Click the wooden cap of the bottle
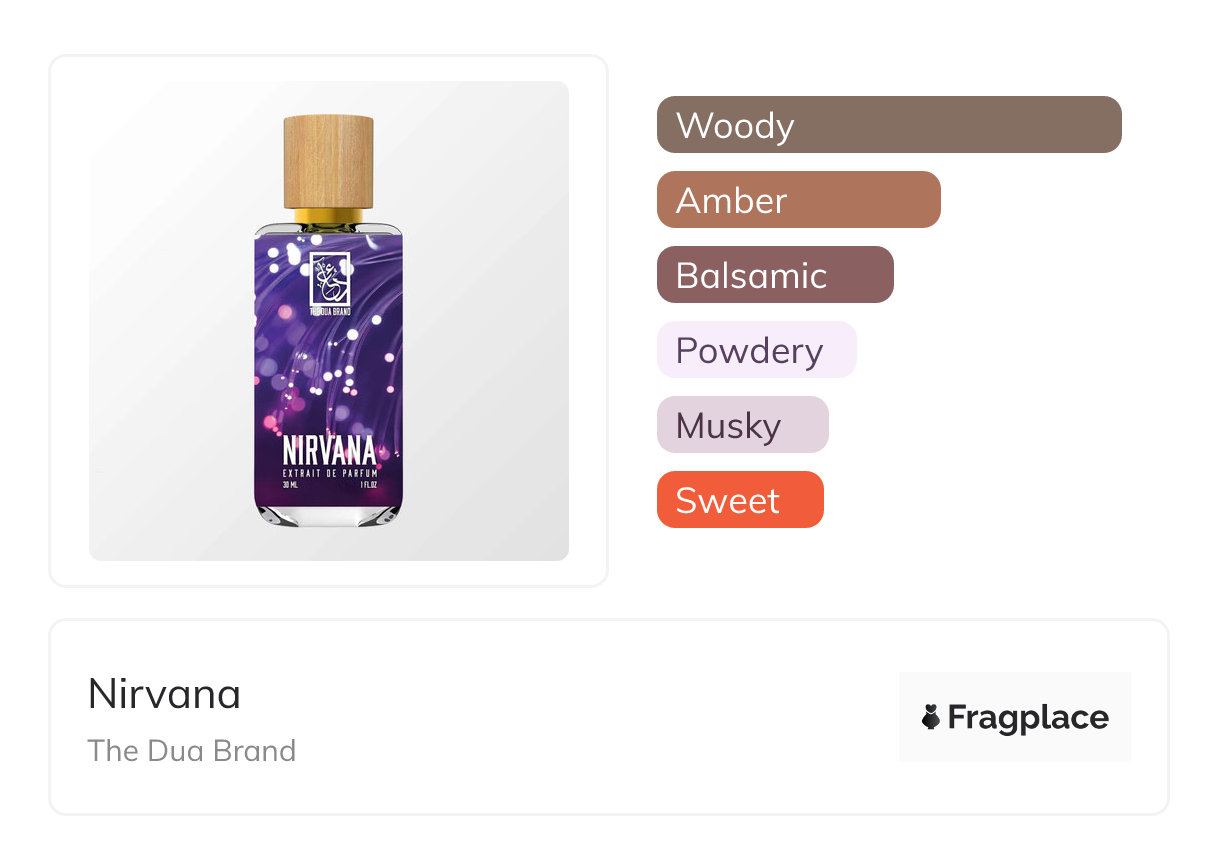Image resolution: width=1218 pixels, height=864 pixels. [x=328, y=160]
